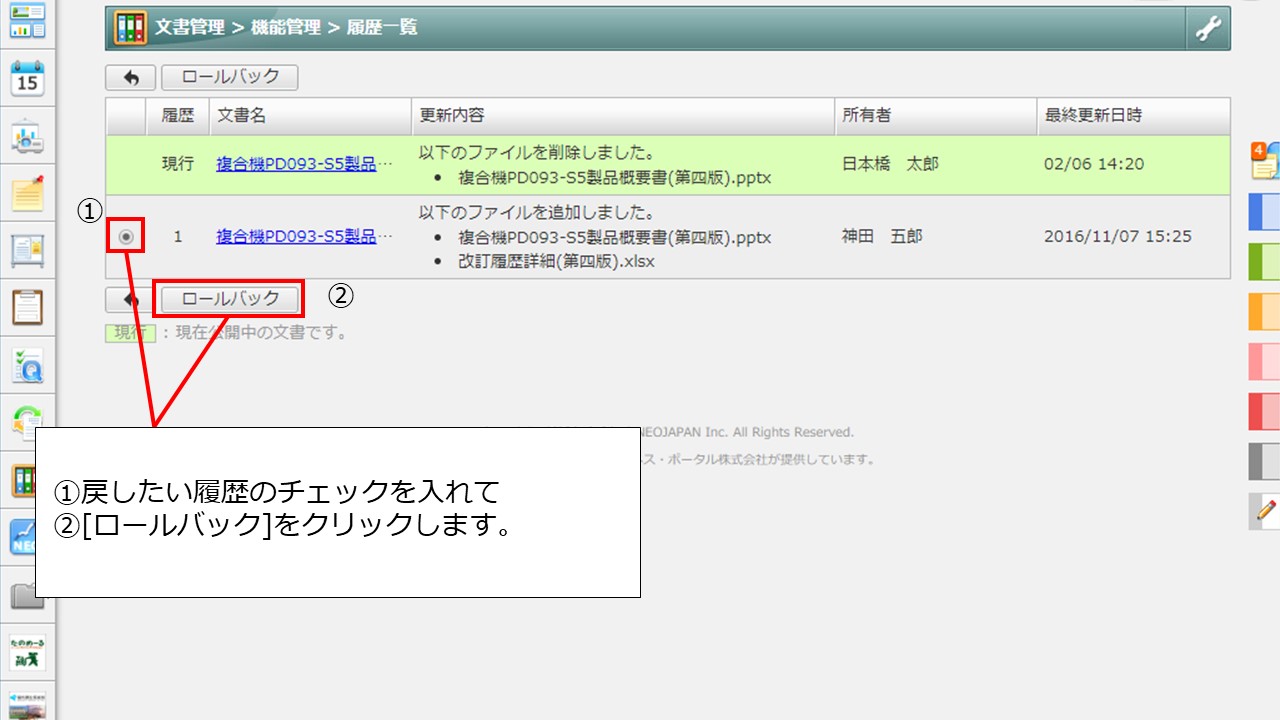Open the current version 複合機PD093-S5製品 link
1280x720 pixels.
coord(296,164)
